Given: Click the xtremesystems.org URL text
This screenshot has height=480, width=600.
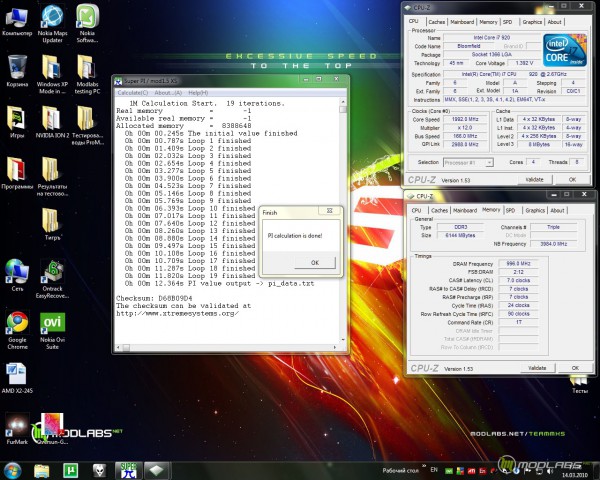Looking at the screenshot, I should coord(178,313).
